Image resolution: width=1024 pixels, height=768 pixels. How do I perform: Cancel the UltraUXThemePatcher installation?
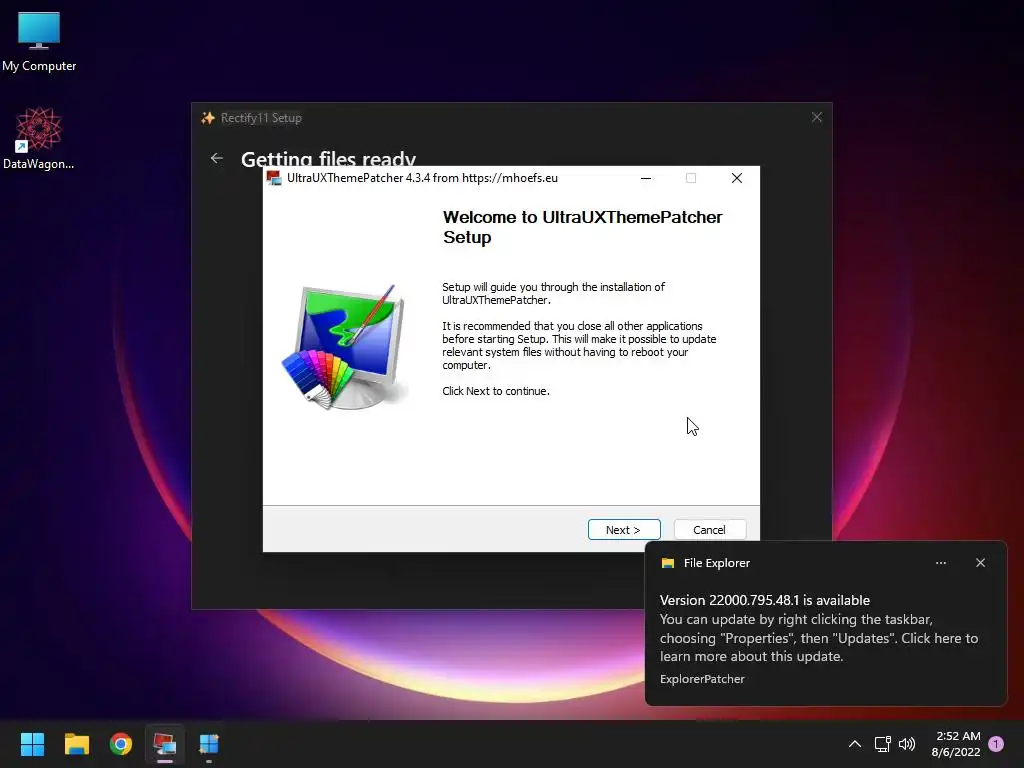tap(709, 530)
